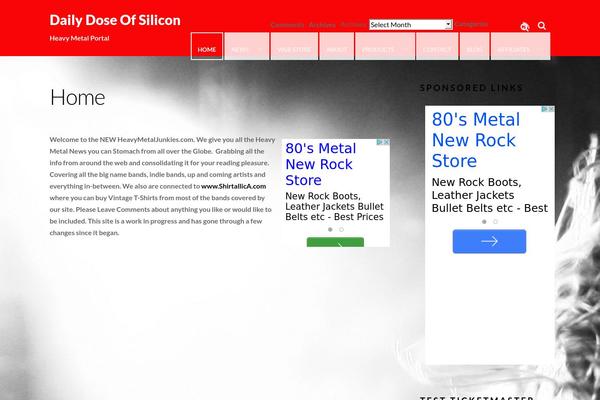Click the SPONSORED LINKS heading
The image size is (600, 400).
(x=471, y=88)
